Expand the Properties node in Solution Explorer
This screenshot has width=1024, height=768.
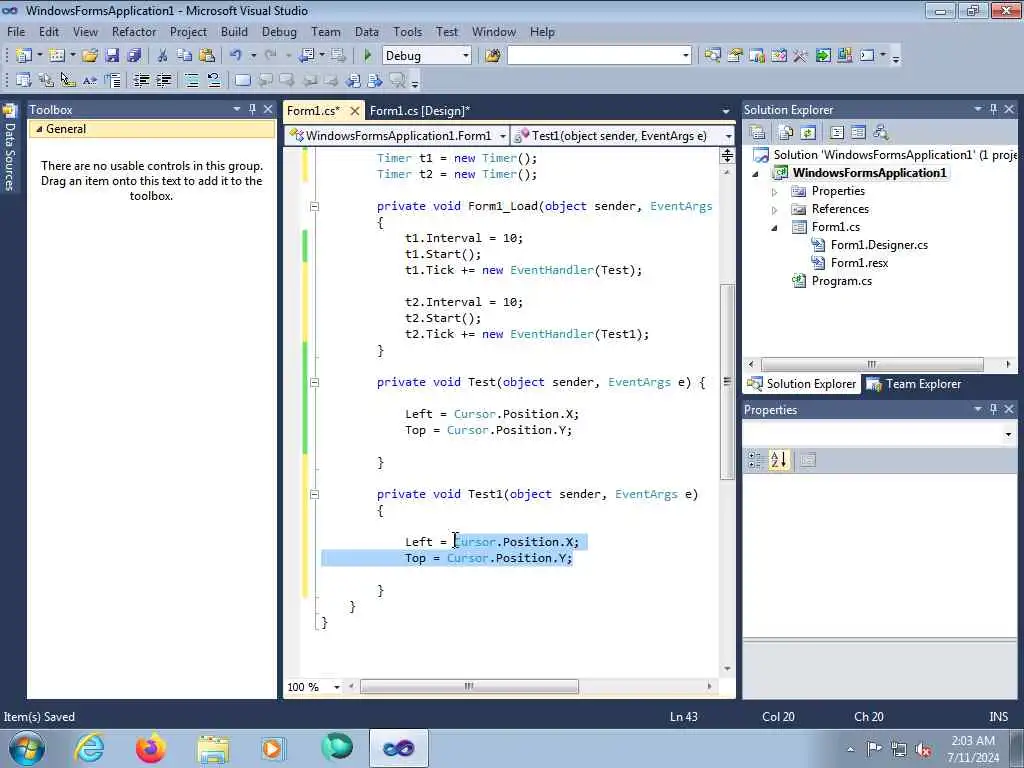[775, 192]
